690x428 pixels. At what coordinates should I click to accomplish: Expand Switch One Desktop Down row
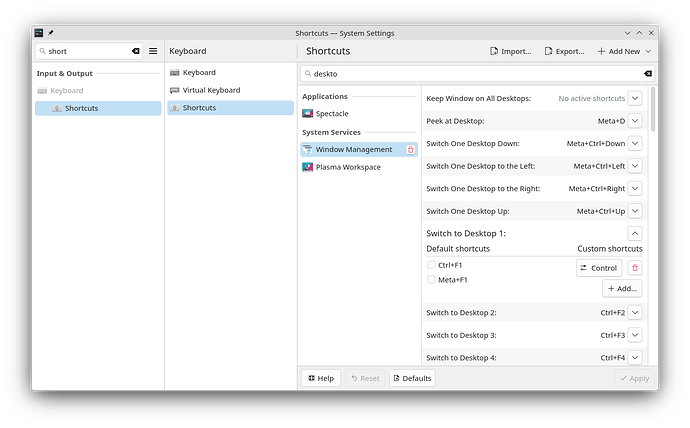pyautogui.click(x=635, y=143)
